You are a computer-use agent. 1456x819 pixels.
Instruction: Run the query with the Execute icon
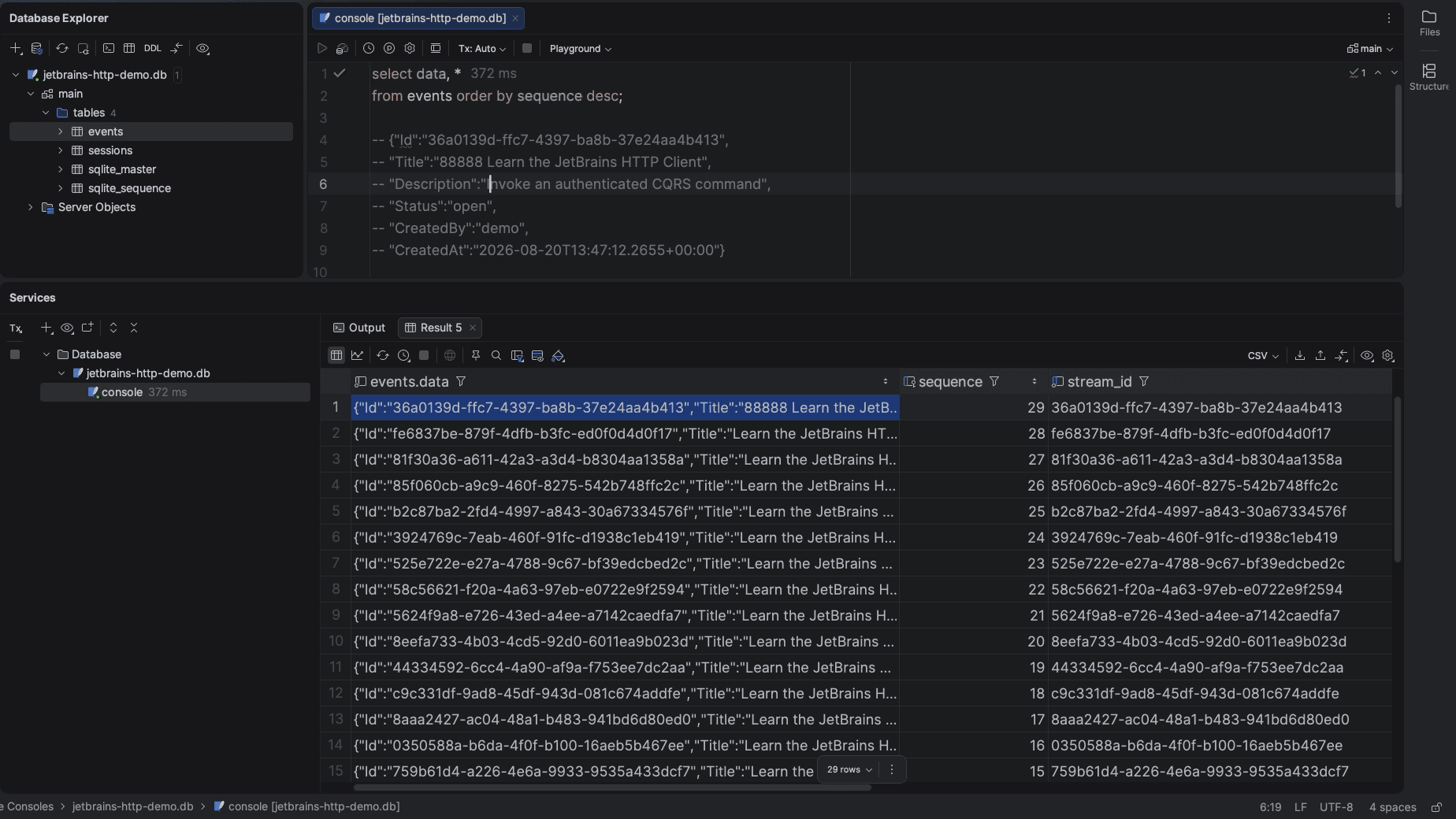(x=321, y=49)
